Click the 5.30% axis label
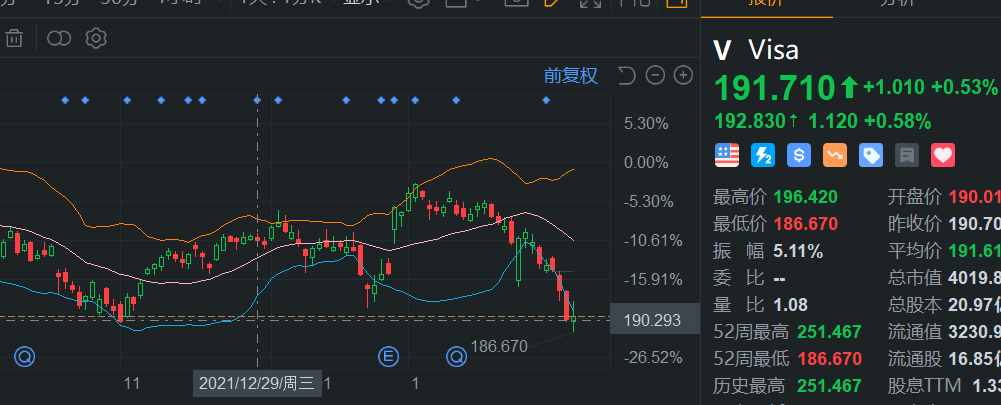The image size is (1001, 405). (646, 123)
